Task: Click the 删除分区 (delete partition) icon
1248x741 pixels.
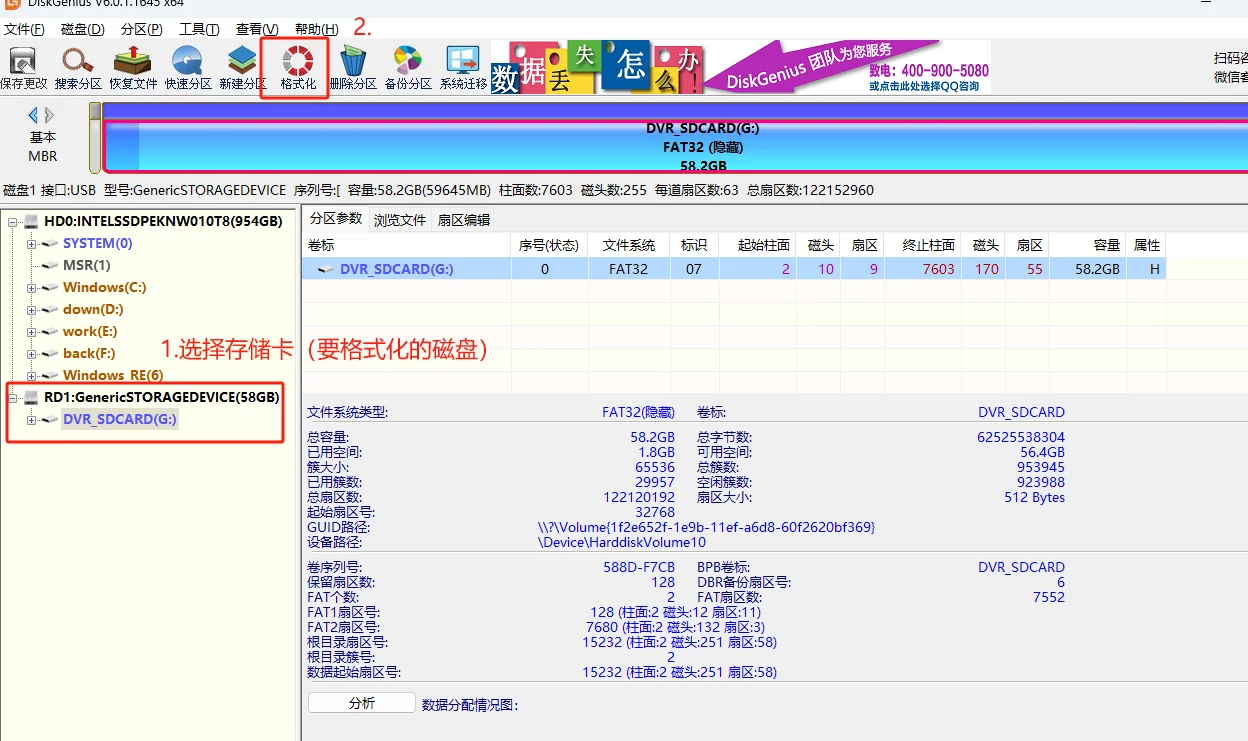Action: 353,68
